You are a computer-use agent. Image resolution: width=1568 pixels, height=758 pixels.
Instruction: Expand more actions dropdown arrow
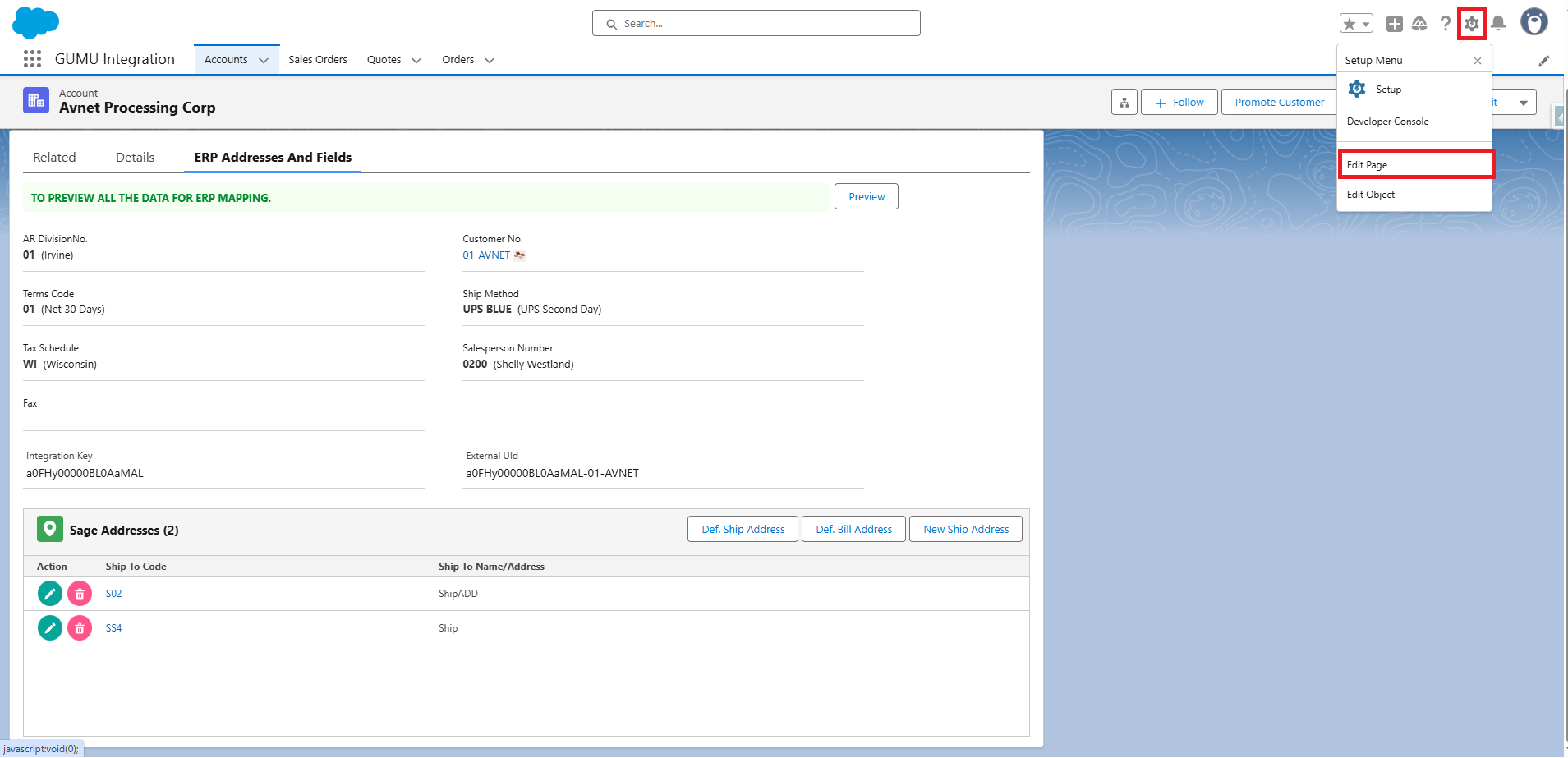[x=1524, y=103]
